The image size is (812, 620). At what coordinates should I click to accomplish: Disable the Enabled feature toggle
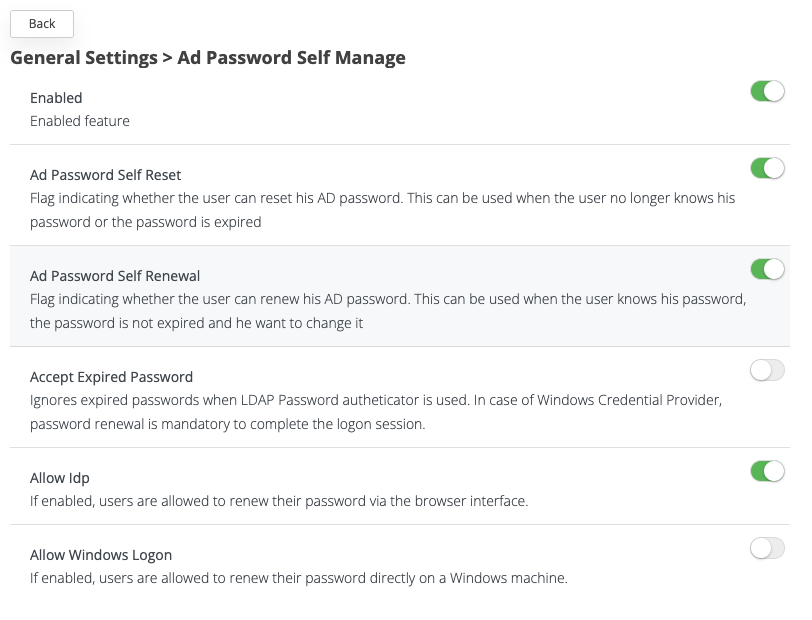(767, 92)
